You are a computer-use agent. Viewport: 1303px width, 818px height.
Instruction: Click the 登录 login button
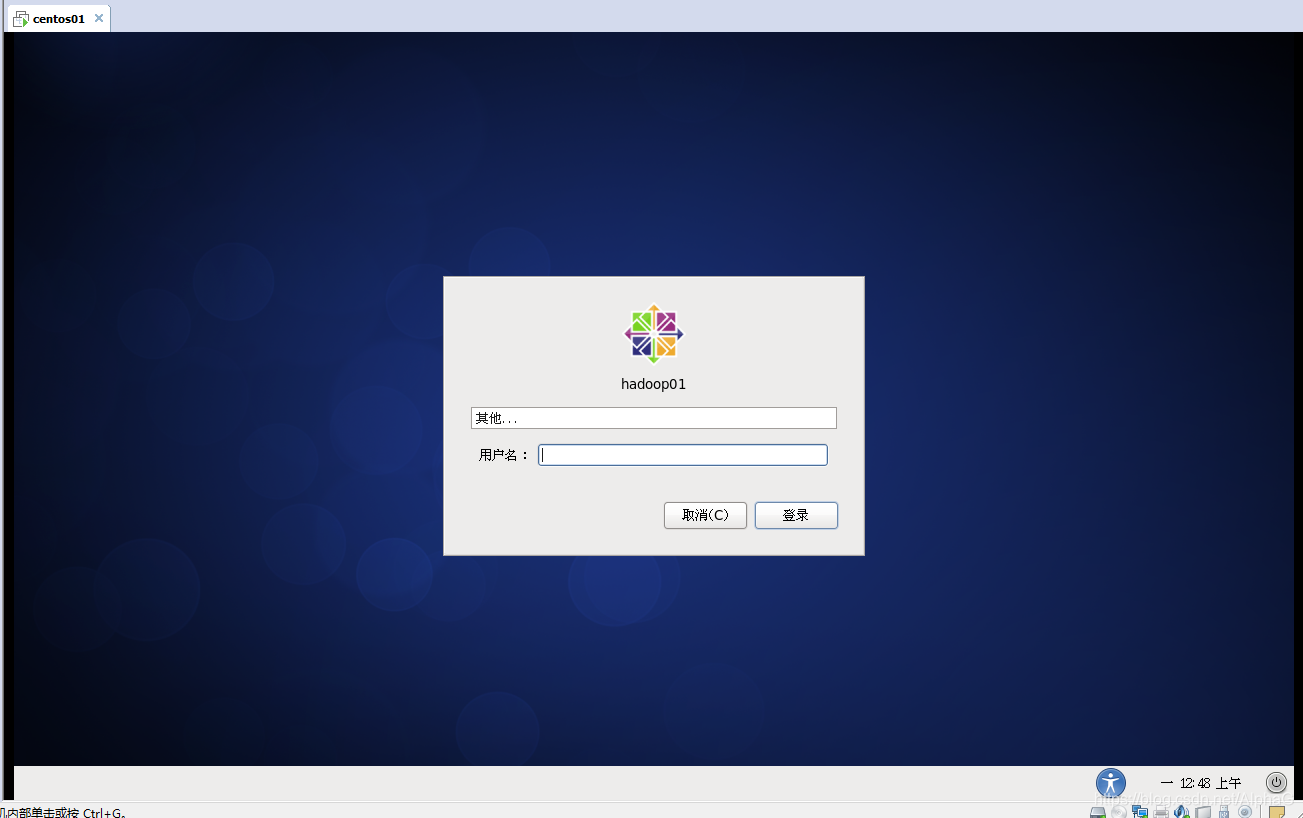[x=796, y=515]
